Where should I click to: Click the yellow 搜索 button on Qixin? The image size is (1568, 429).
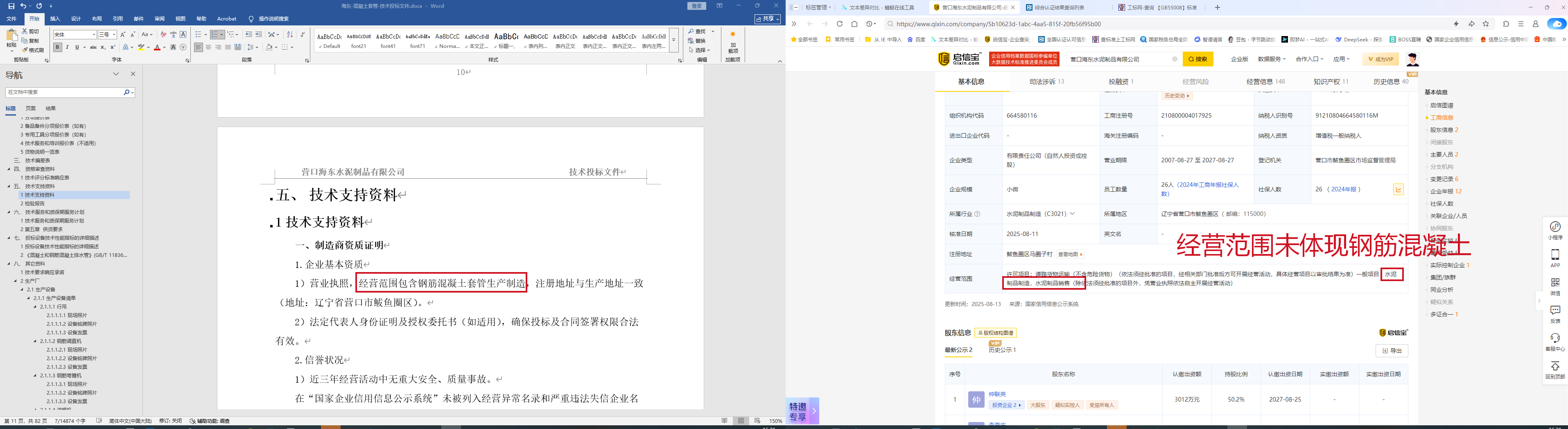pyautogui.click(x=1197, y=59)
